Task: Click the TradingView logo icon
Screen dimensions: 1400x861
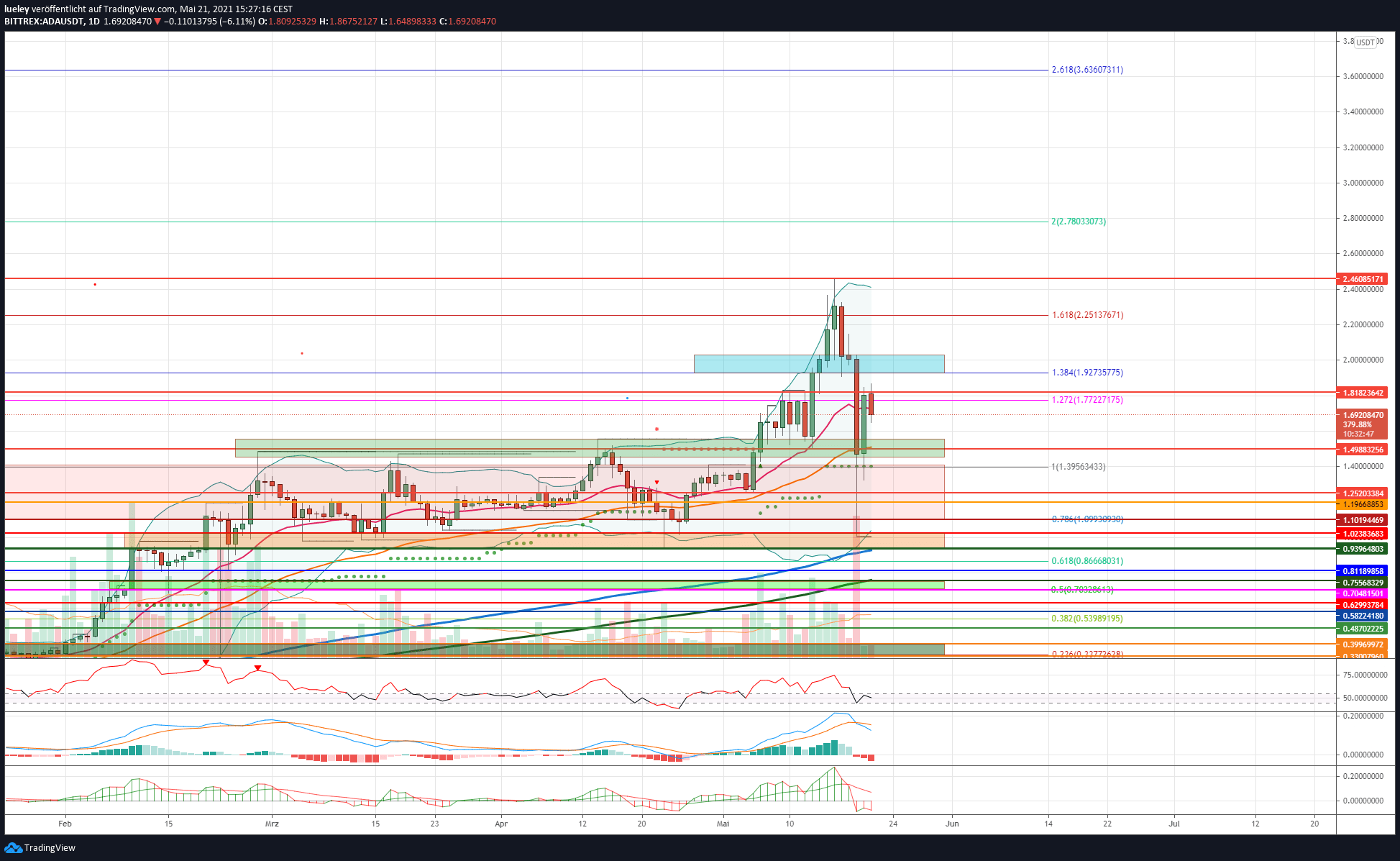Action: [14, 848]
